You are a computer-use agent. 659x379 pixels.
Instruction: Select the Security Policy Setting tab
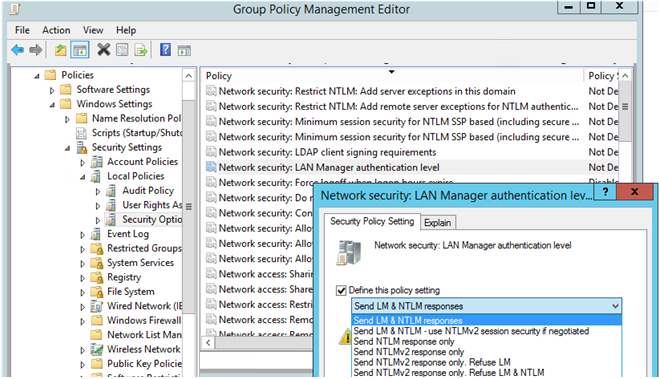(x=372, y=221)
